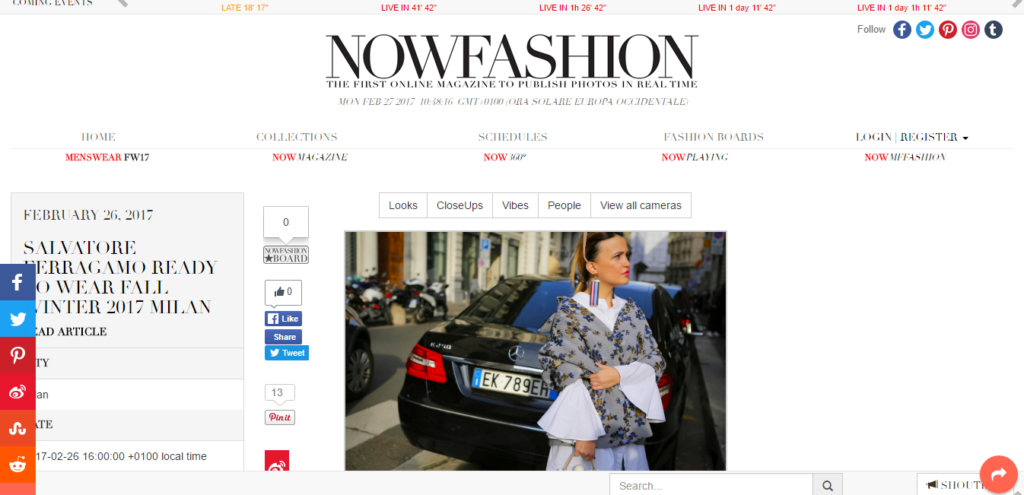This screenshot has height=495, width=1024.
Task: Click the Facebook Like button
Action: 283,319
